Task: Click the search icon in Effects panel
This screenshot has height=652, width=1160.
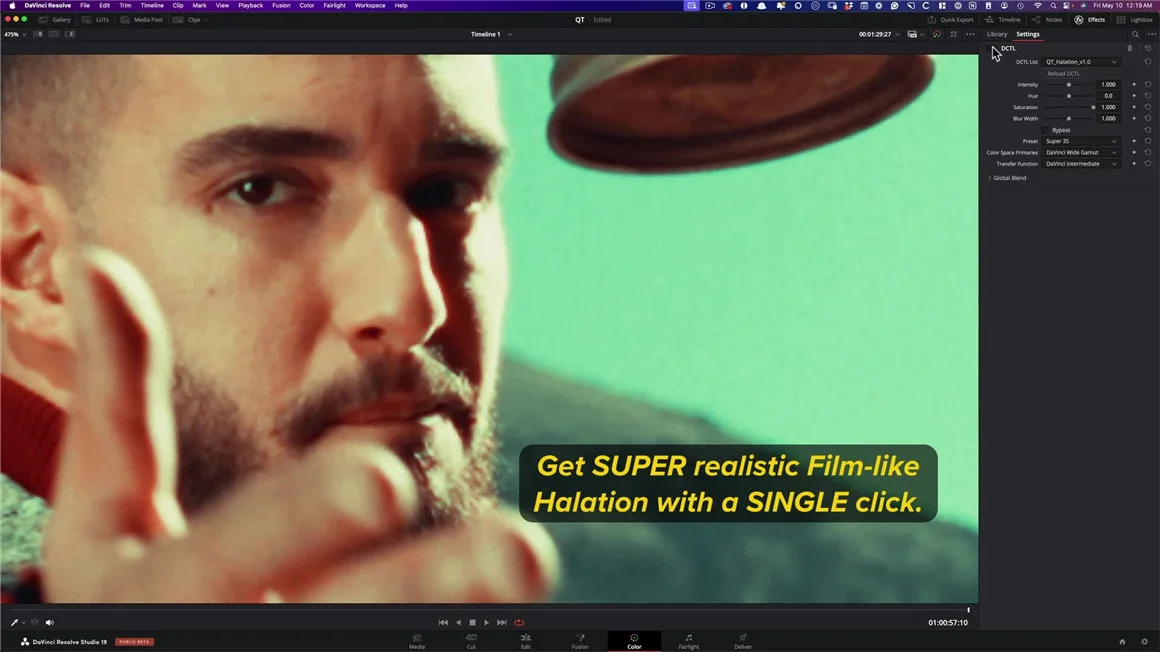Action: tap(1135, 34)
